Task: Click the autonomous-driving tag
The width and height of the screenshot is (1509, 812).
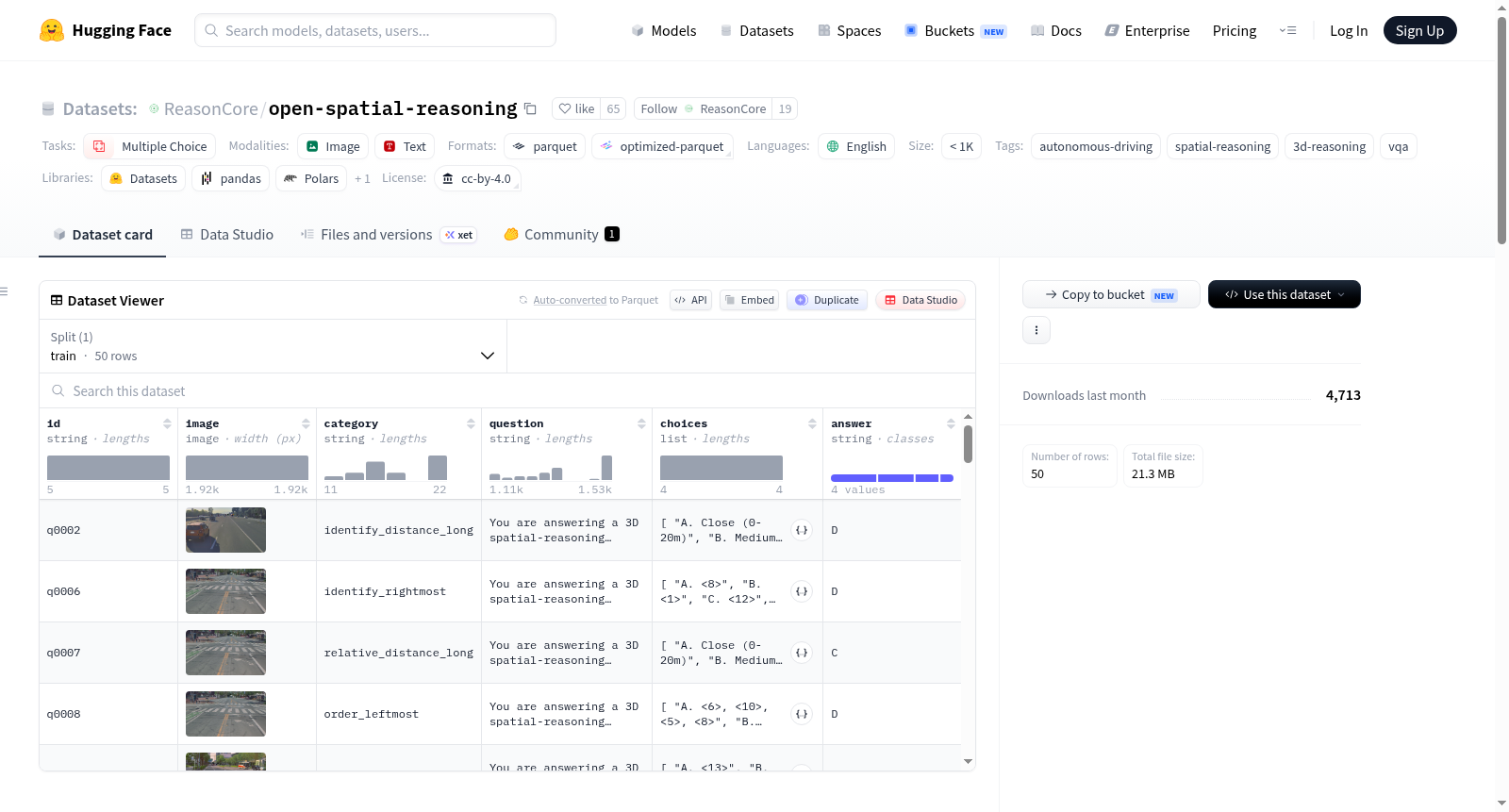Action: pos(1096,146)
